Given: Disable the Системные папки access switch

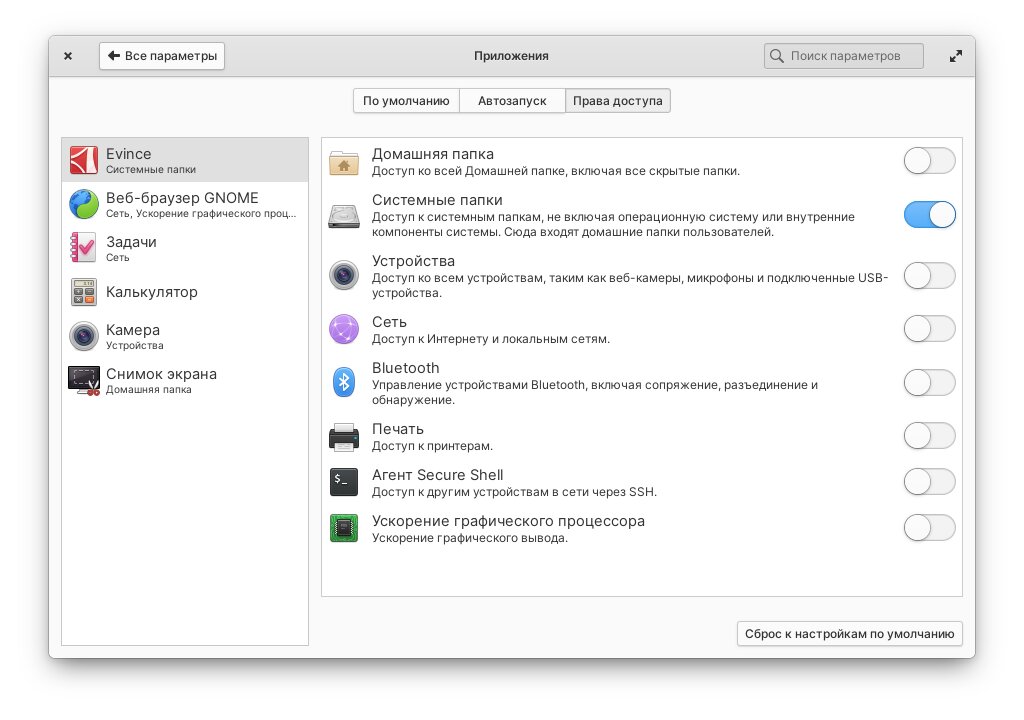Looking at the screenshot, I should [929, 215].
